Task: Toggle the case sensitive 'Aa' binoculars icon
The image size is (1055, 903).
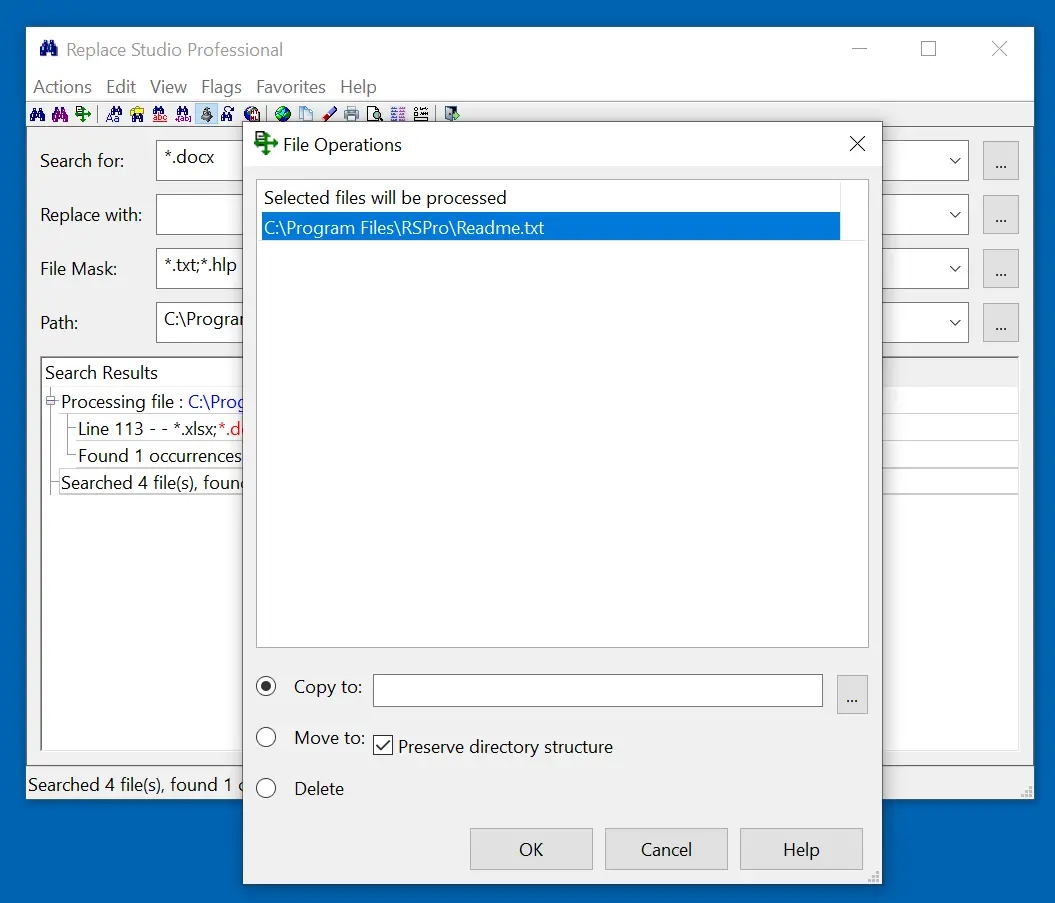Action: (114, 114)
